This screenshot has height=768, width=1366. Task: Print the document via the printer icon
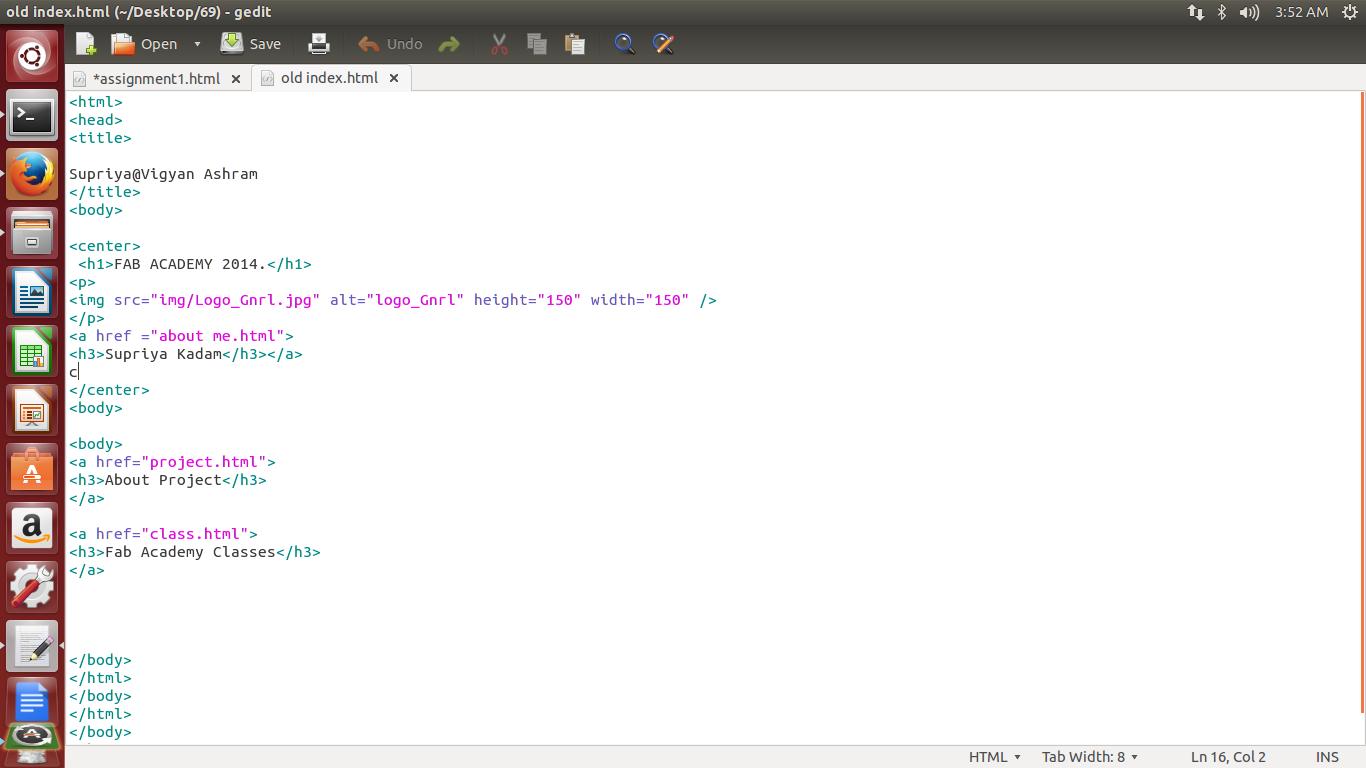pyautogui.click(x=319, y=44)
